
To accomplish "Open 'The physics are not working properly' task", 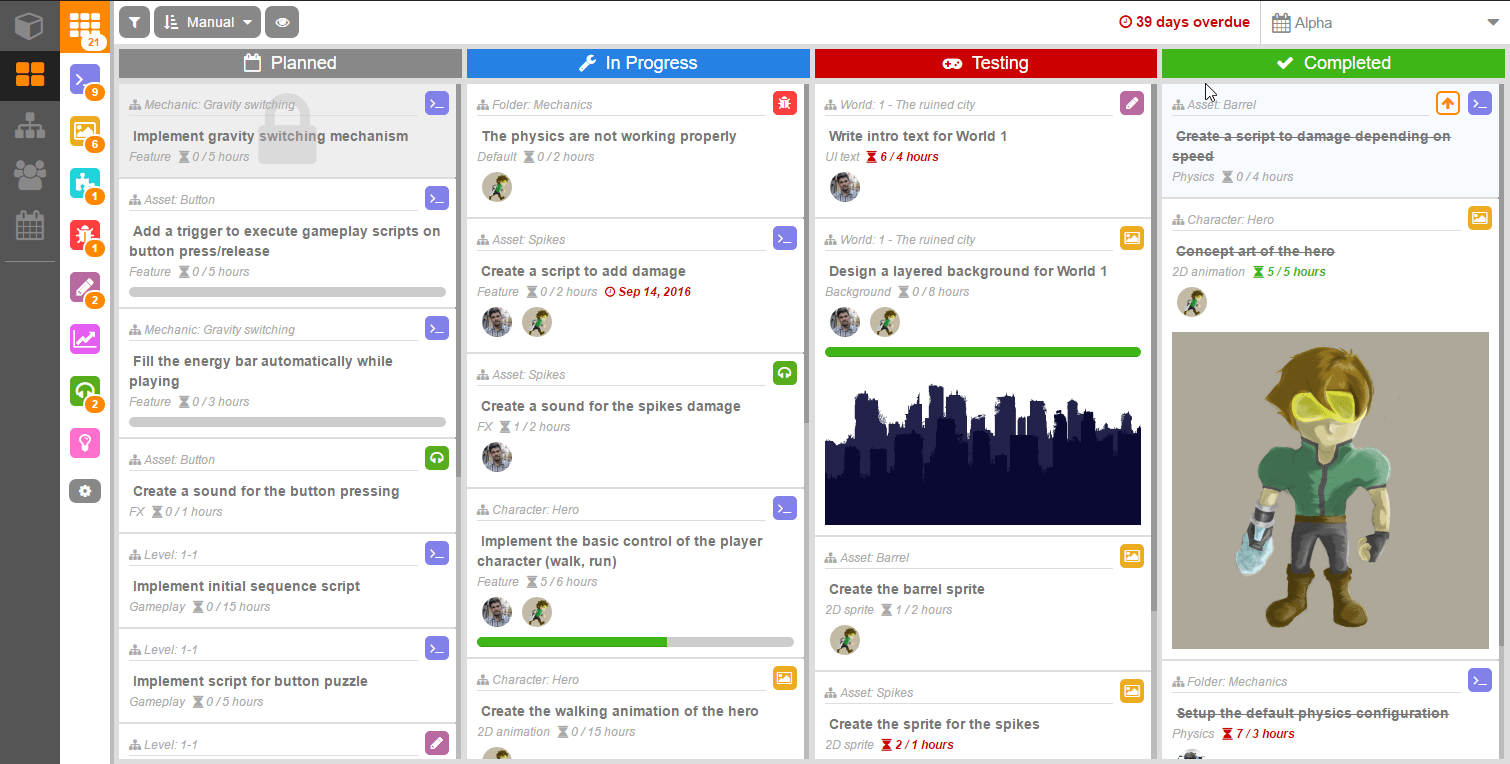I will click(x=608, y=136).
